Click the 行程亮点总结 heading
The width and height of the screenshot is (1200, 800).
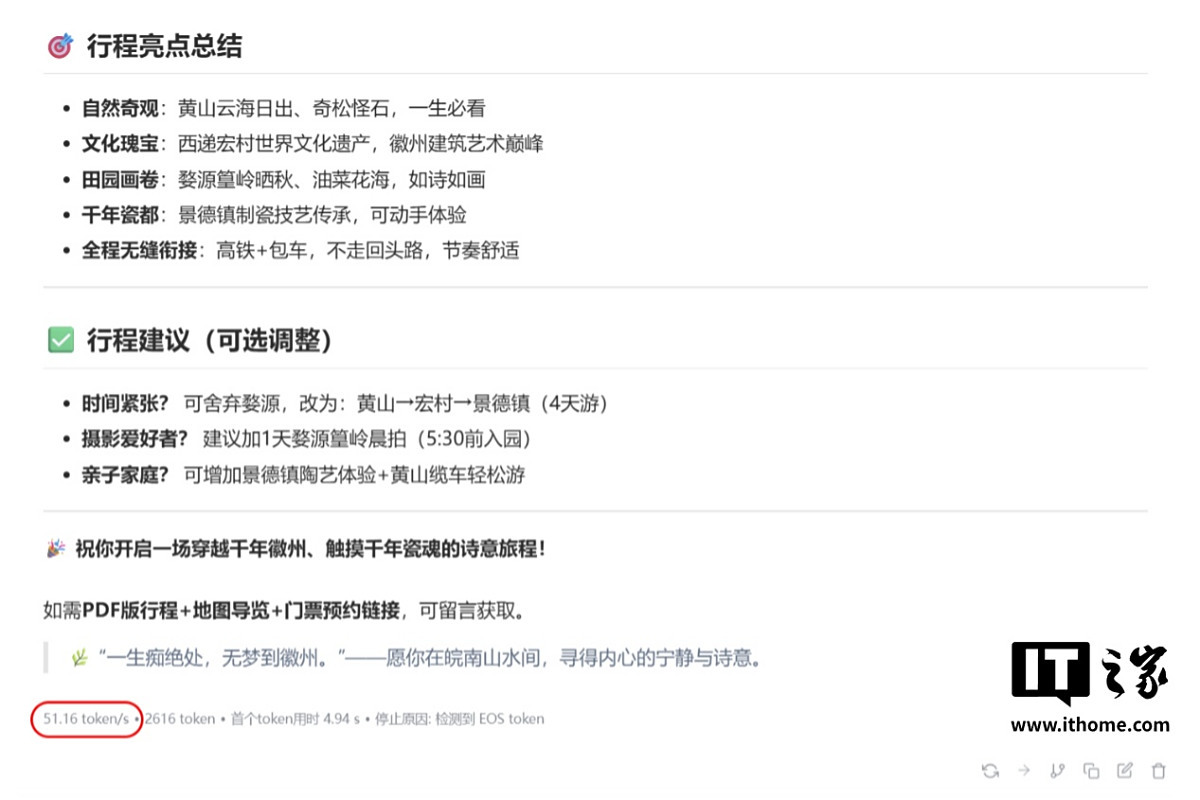[164, 46]
